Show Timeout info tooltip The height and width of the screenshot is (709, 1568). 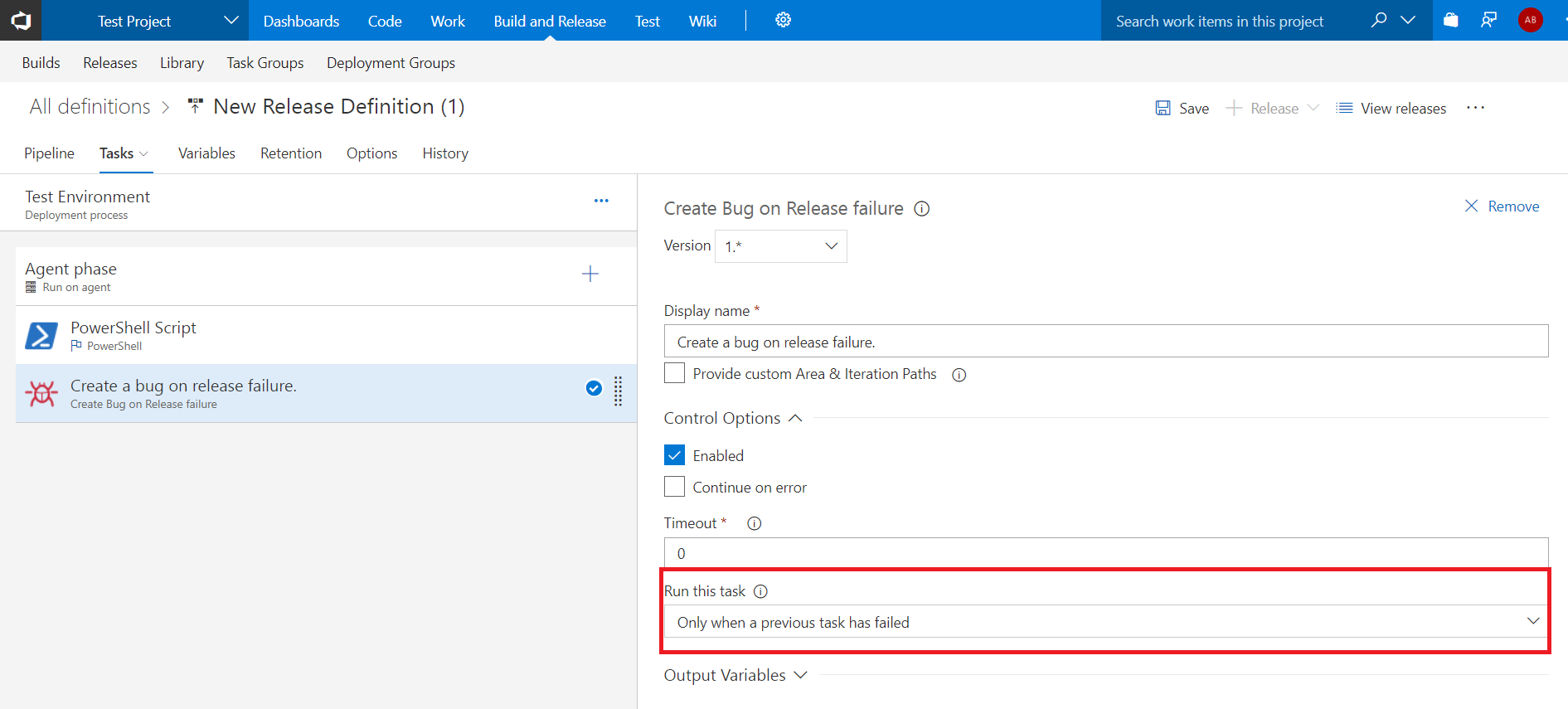(x=754, y=523)
